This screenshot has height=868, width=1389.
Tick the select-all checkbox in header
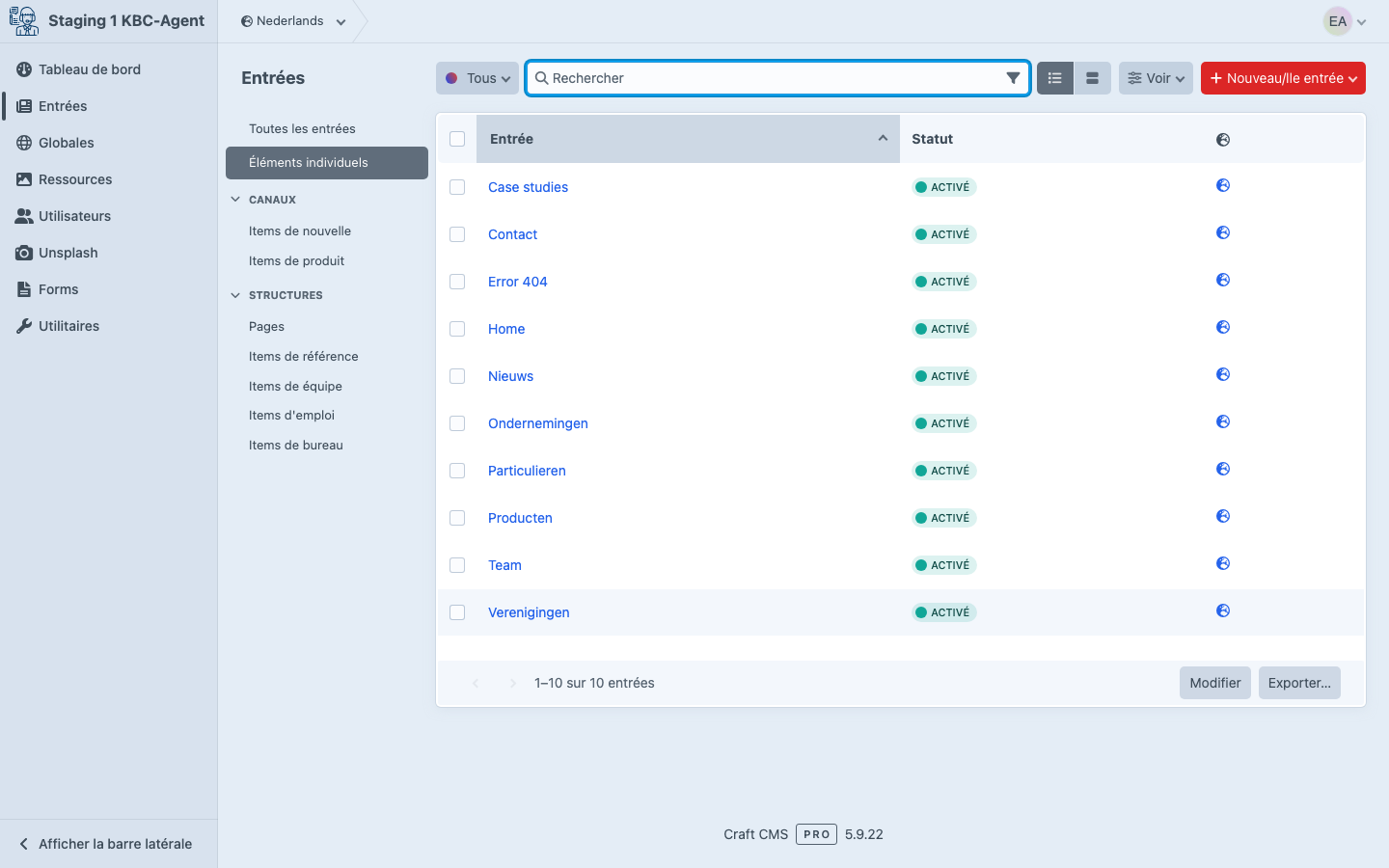pos(457,139)
